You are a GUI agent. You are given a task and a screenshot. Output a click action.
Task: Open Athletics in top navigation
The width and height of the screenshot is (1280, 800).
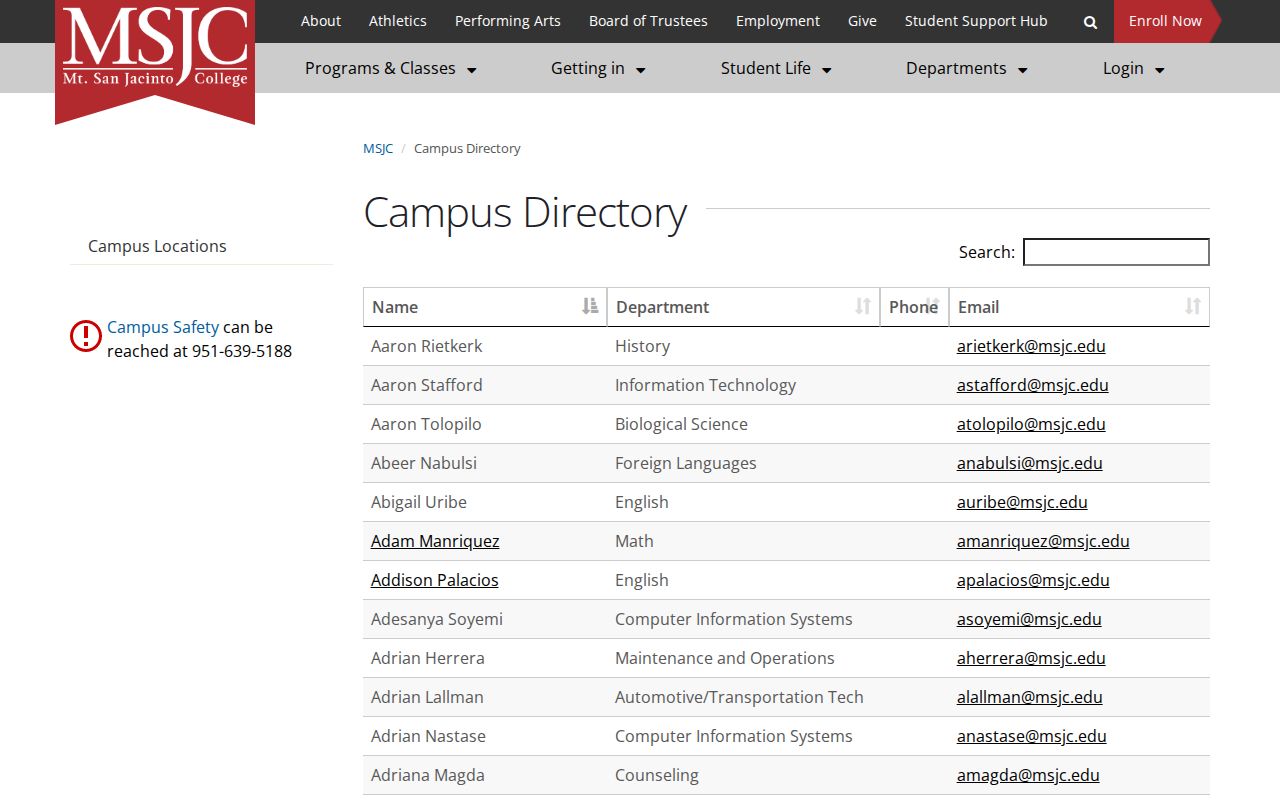tap(397, 21)
